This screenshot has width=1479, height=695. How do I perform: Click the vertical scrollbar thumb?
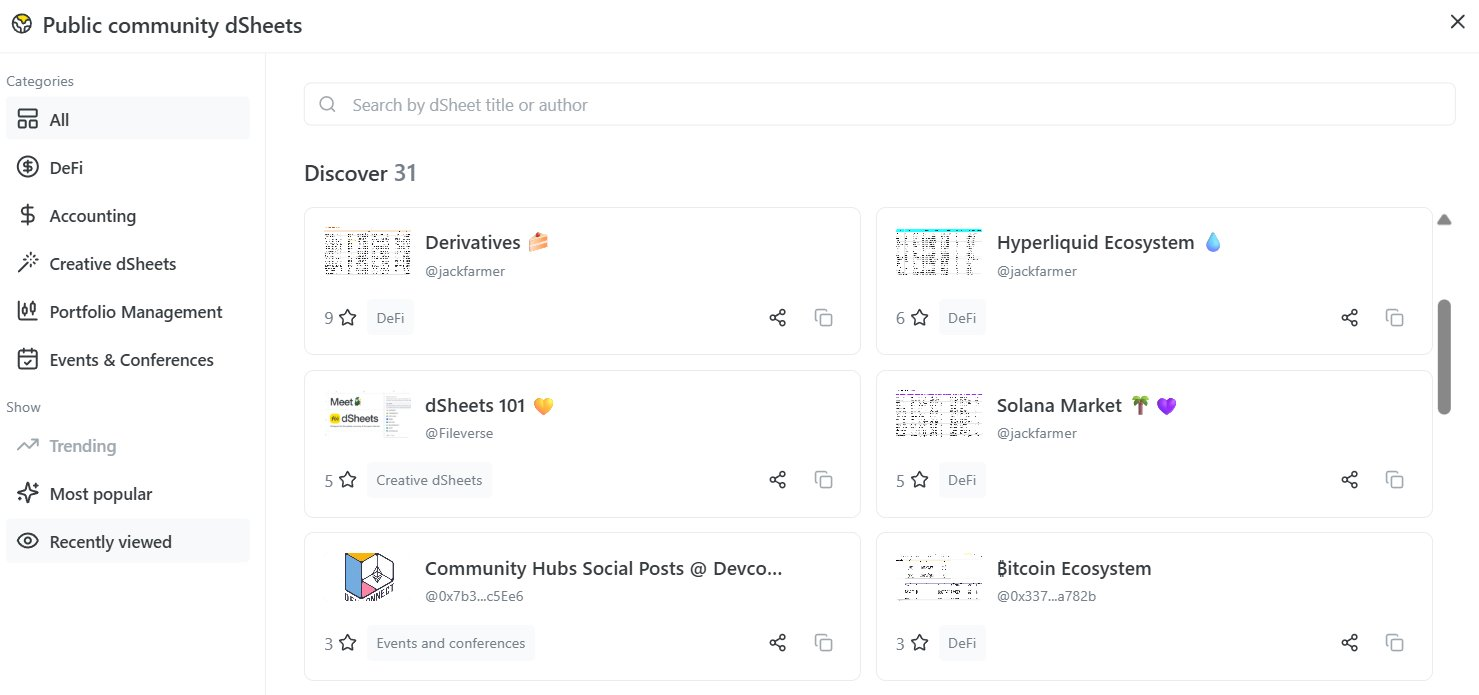[x=1443, y=356]
